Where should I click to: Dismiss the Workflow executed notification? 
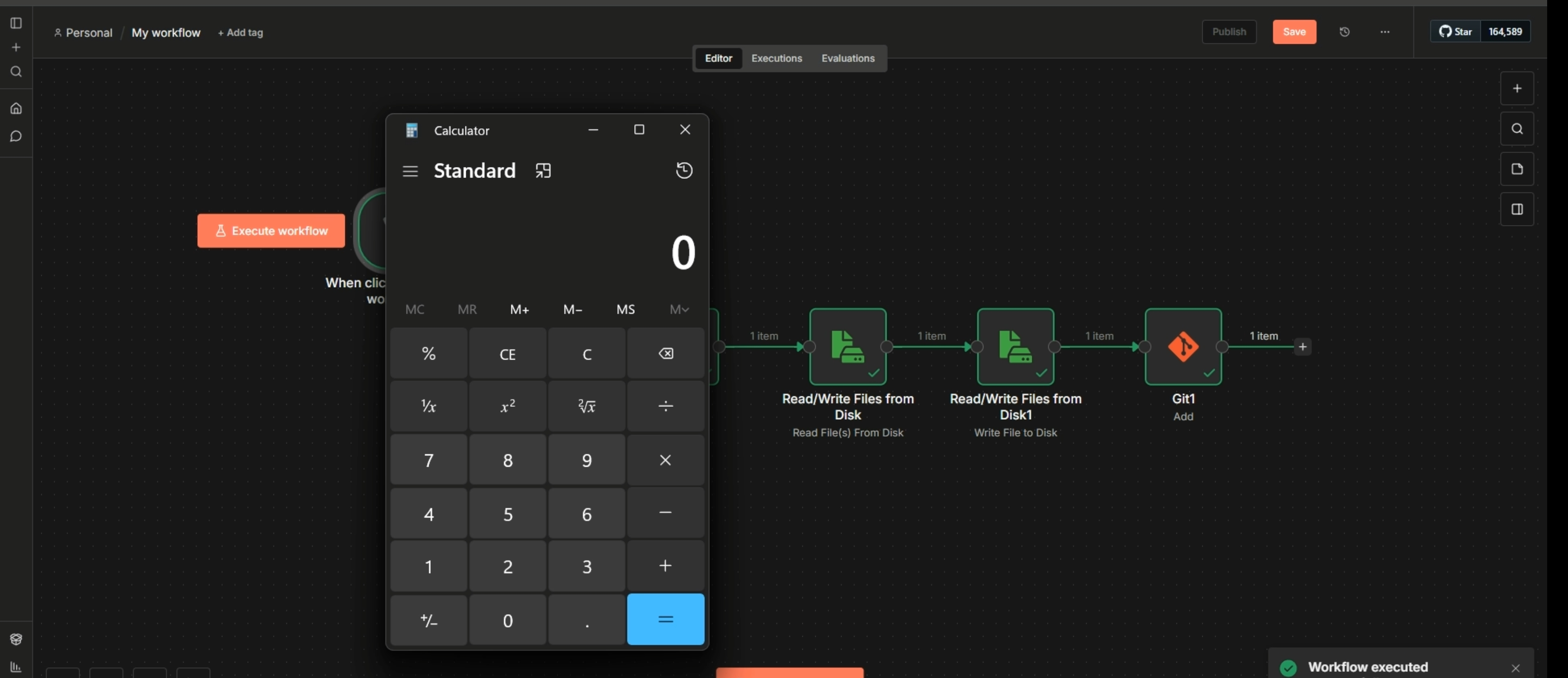tap(1515, 668)
